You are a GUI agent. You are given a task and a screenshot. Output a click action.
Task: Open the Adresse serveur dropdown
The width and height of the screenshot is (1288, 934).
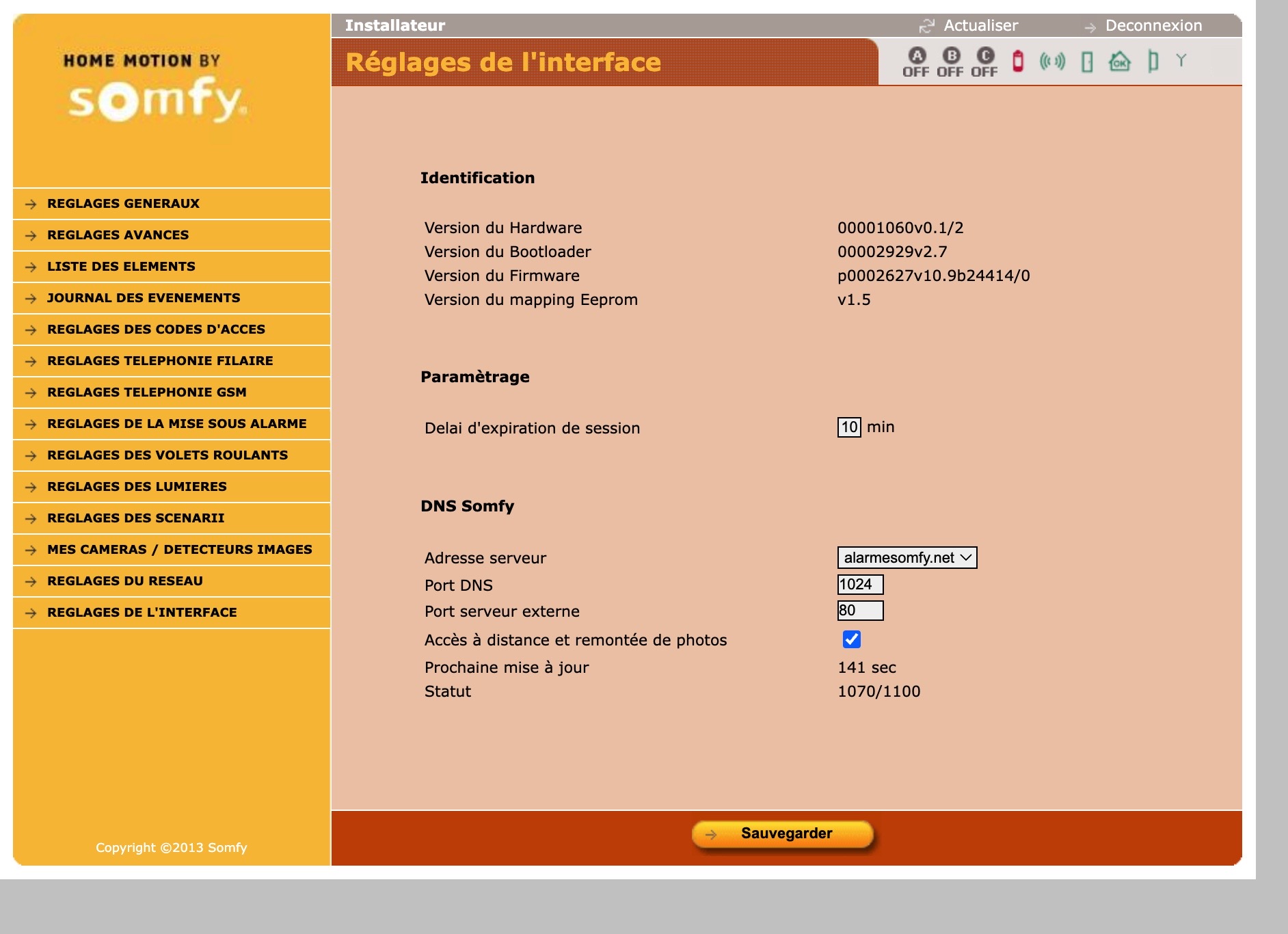coord(907,558)
